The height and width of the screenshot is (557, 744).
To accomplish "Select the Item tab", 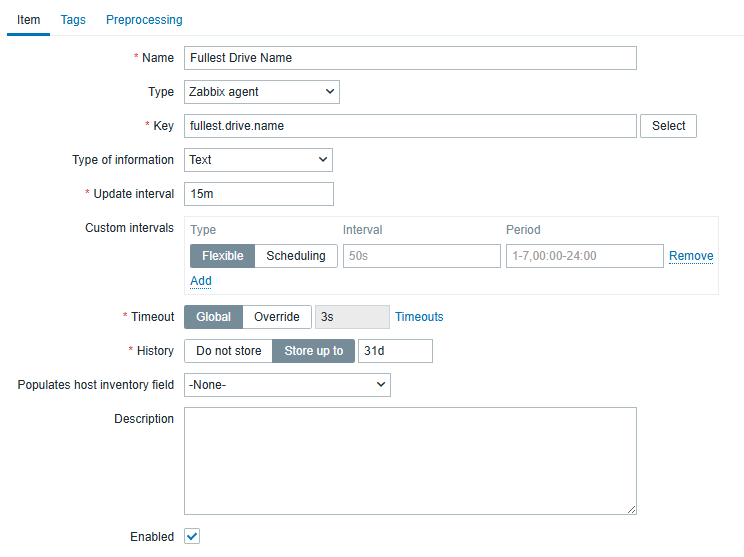I will (28, 20).
